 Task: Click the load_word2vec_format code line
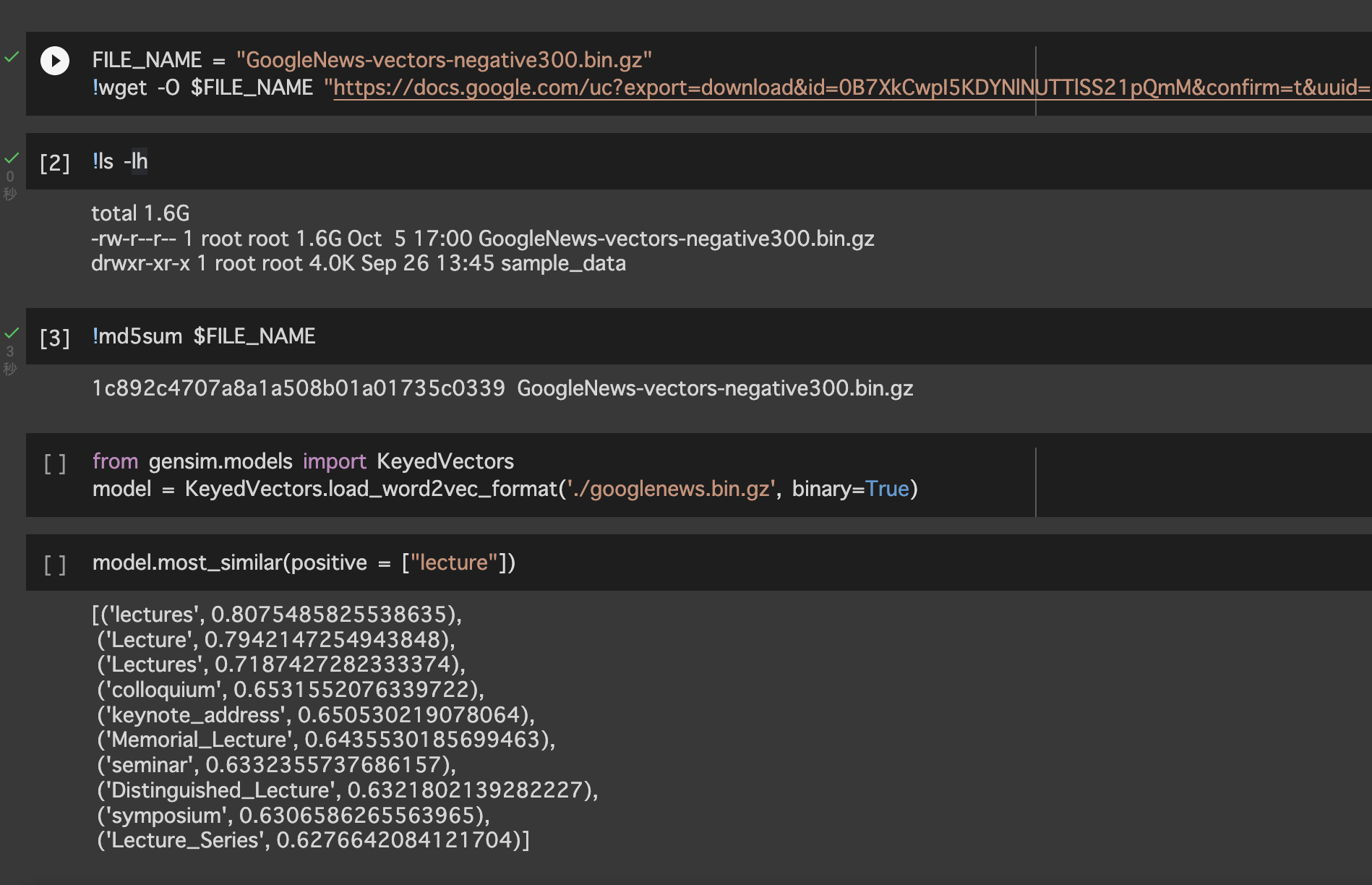pyautogui.click(x=505, y=489)
